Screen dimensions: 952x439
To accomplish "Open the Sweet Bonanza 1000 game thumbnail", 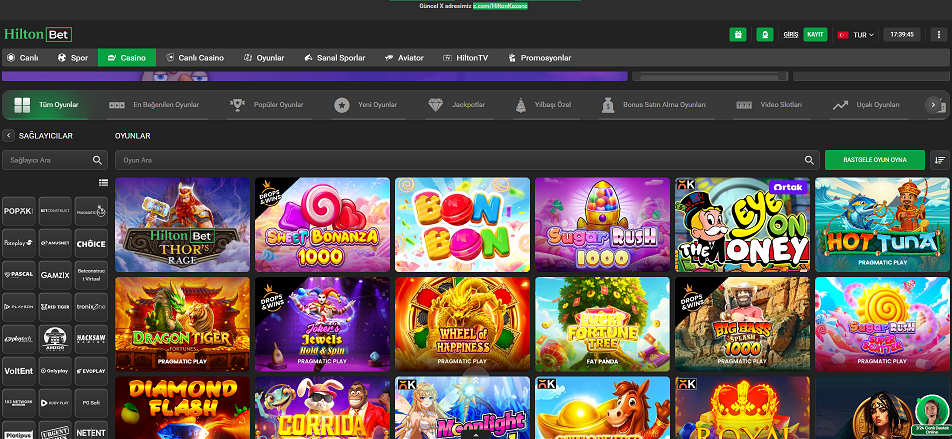I will pos(322,225).
